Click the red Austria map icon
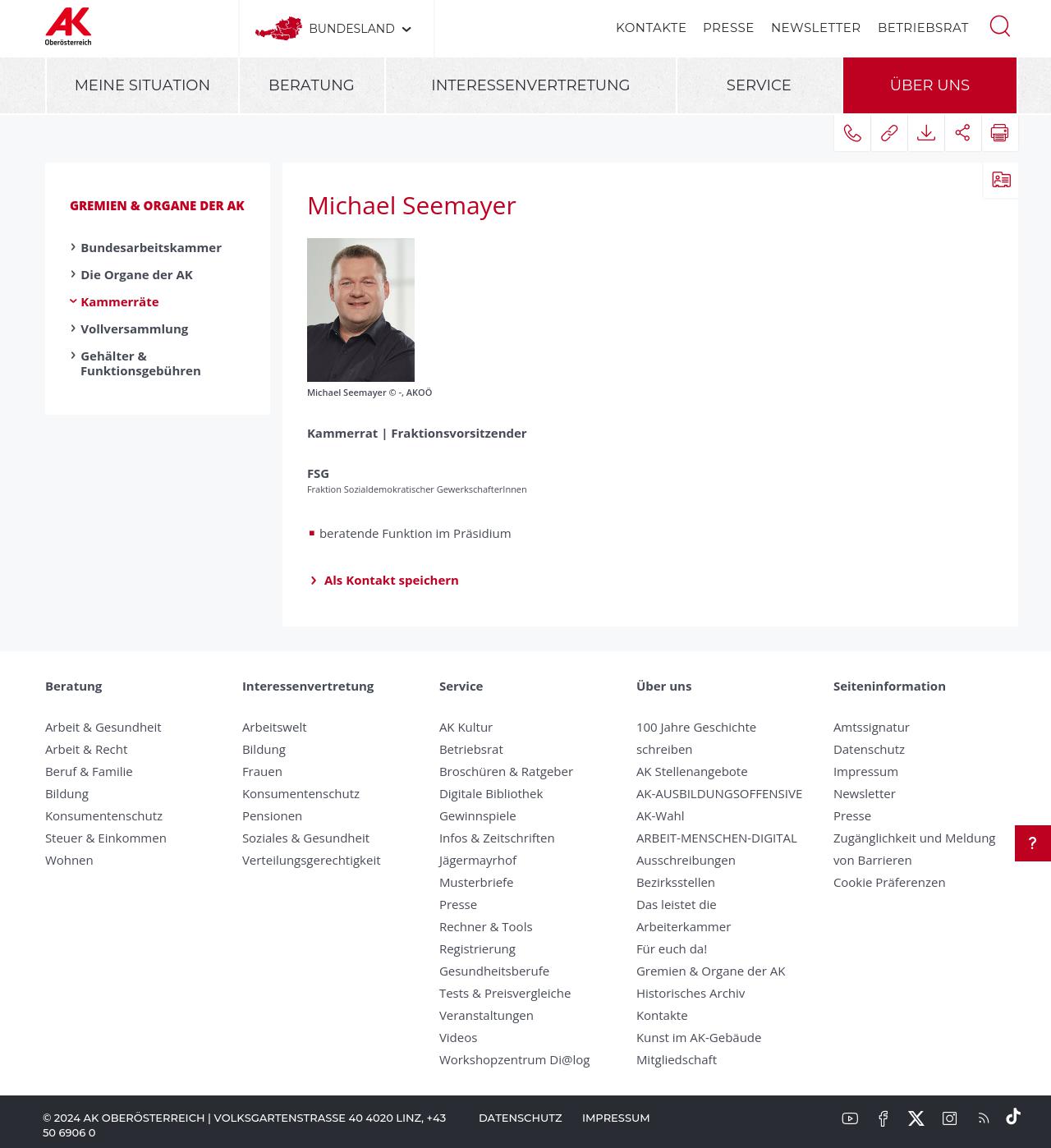Viewport: 1051px width, 1148px height. 278,29
